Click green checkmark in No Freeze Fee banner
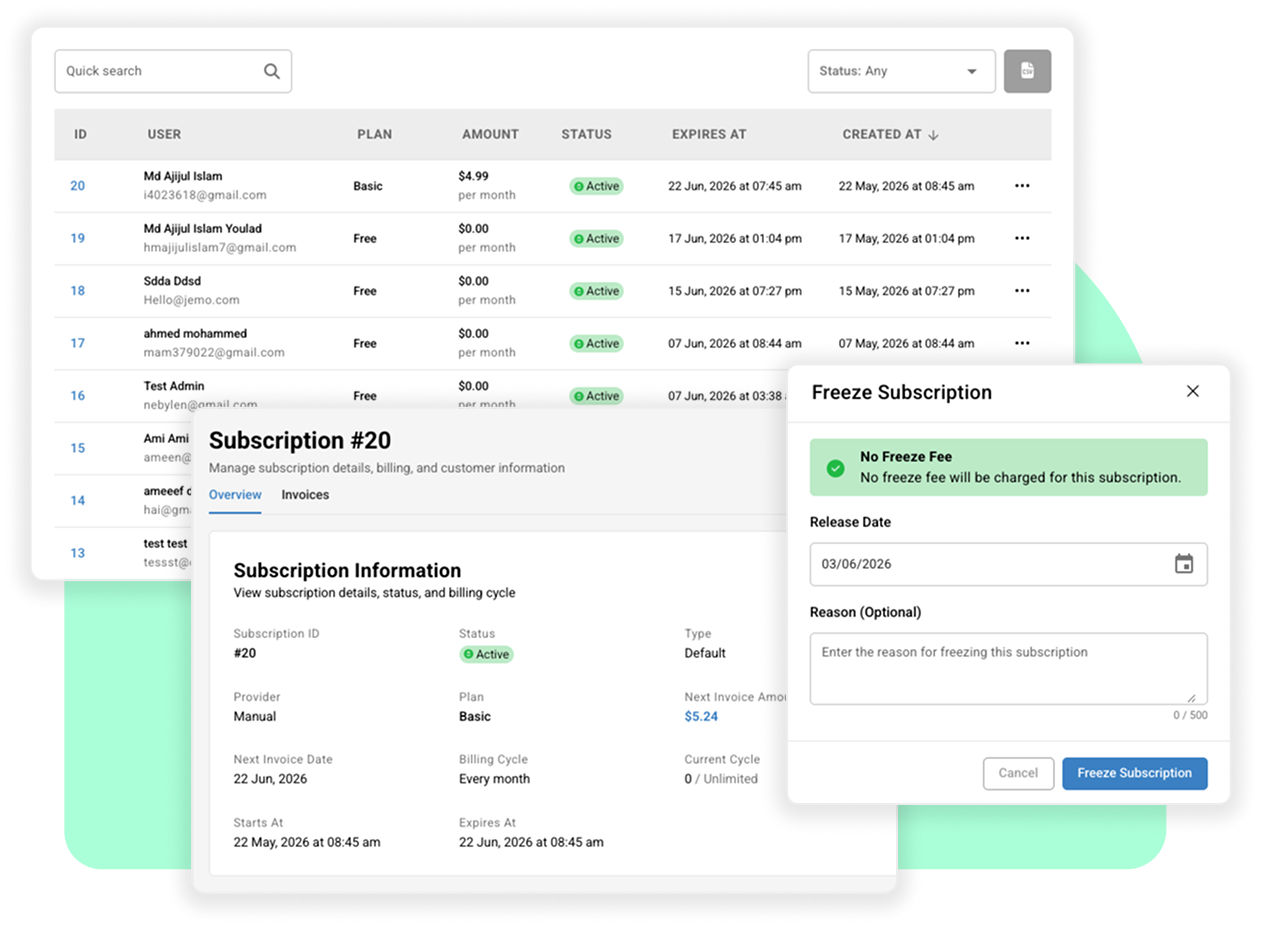Screen dimensions: 1262x928 pos(835,468)
